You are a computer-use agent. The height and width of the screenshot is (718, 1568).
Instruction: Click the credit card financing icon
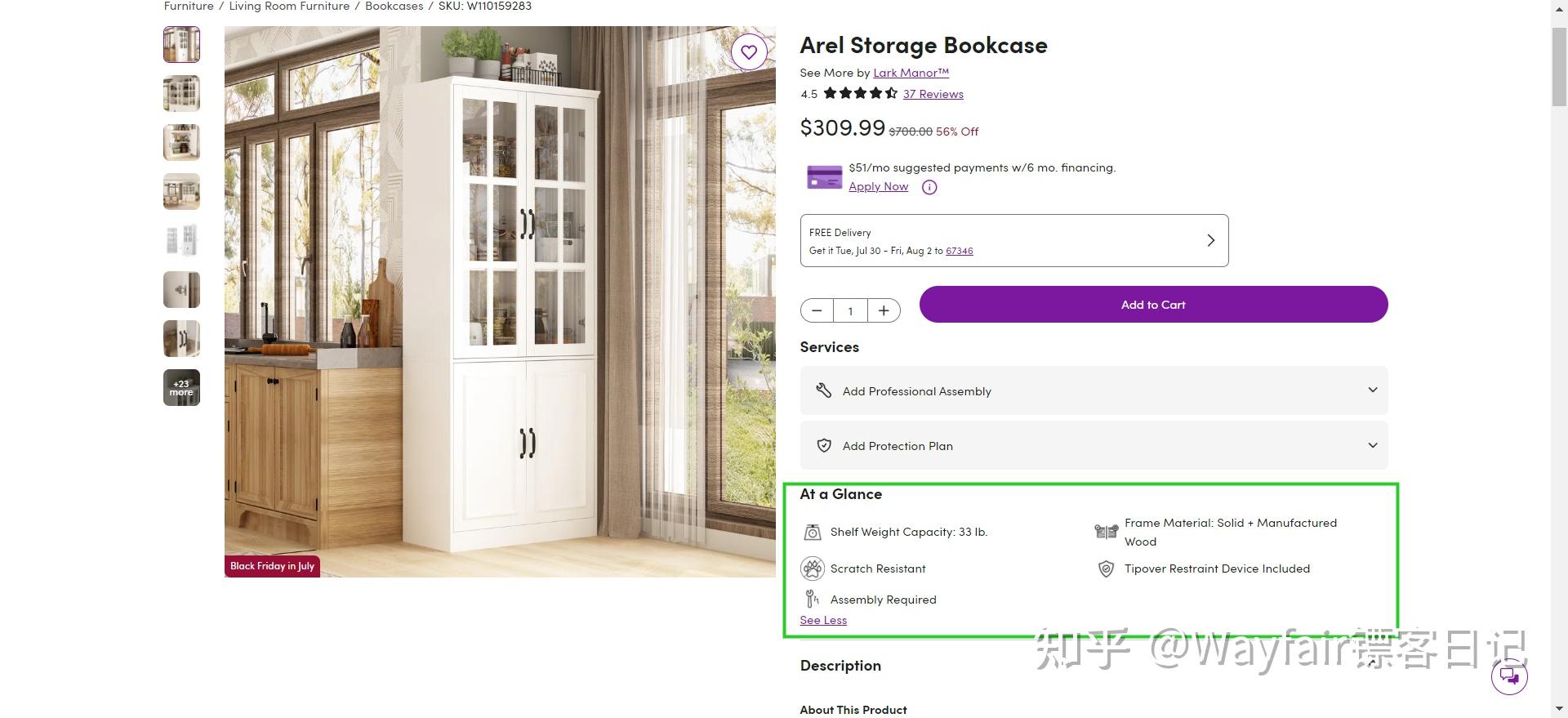[824, 176]
